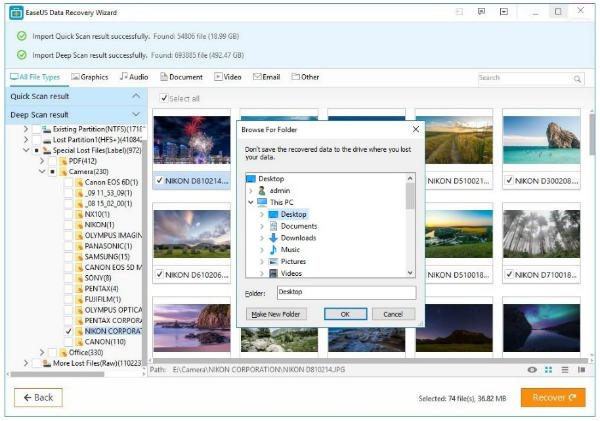Click the This PC computer icon

[x=262, y=202]
